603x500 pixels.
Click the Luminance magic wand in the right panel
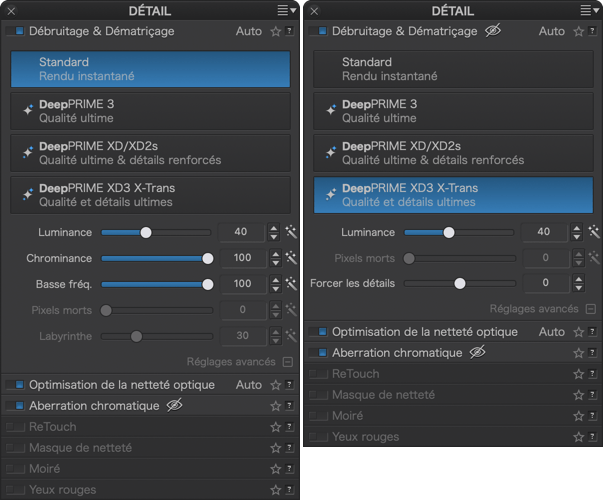pyautogui.click(x=594, y=232)
